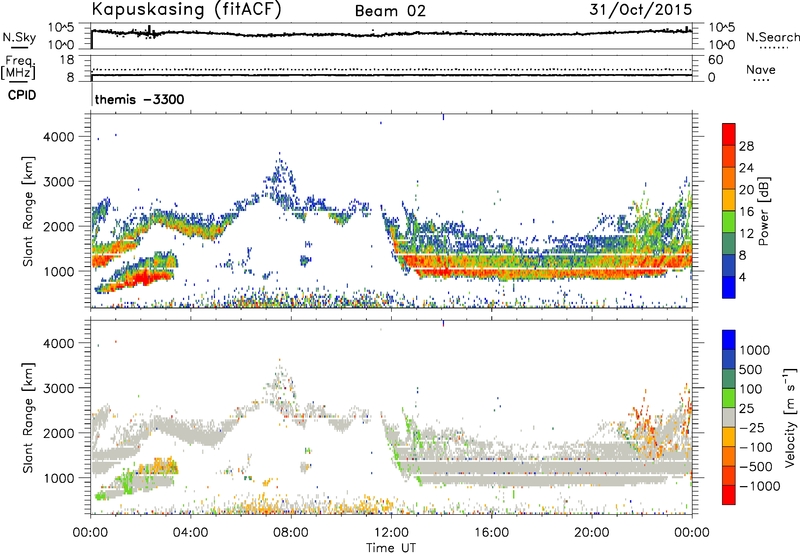This screenshot has height=554, width=800.
Task: Click the 'Beam 02' label
Action: click(x=390, y=11)
